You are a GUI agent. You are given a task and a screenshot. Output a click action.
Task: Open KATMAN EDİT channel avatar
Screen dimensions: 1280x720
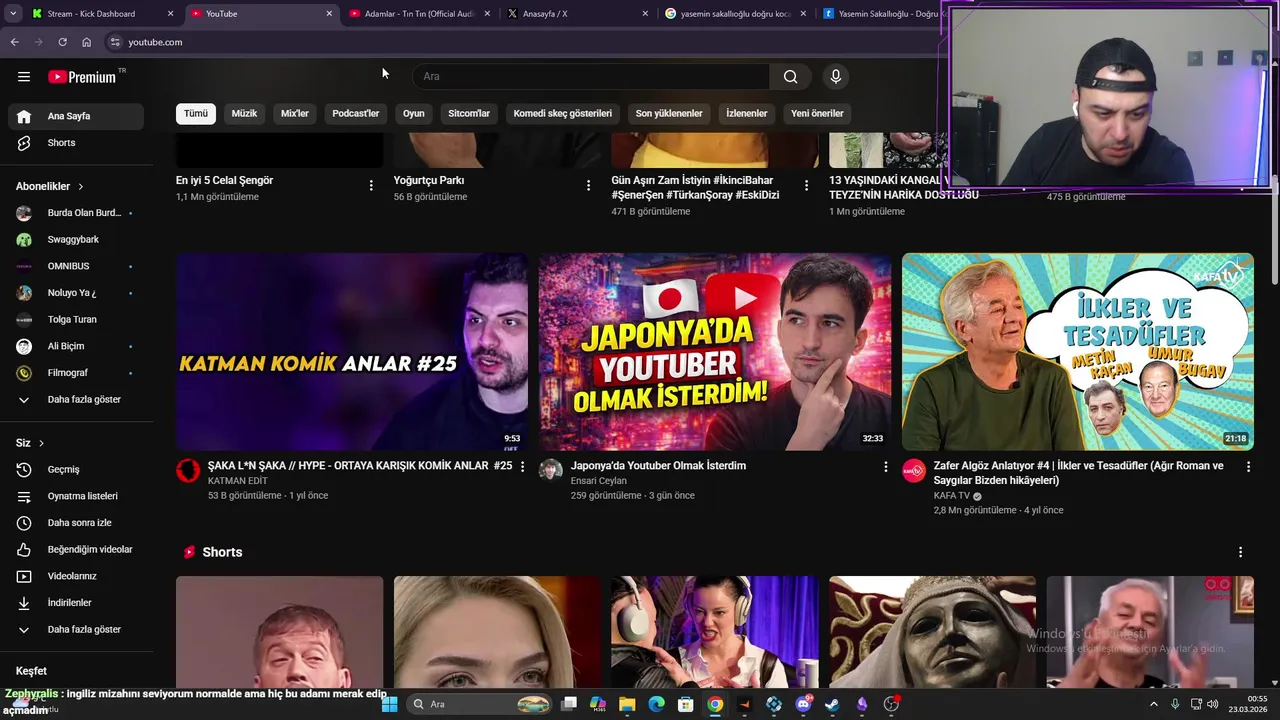click(x=188, y=471)
